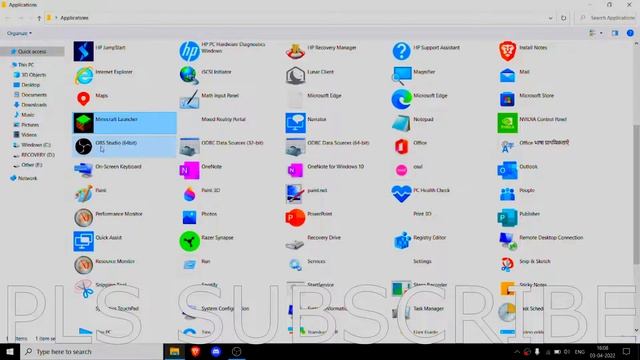Viewport: 640px width, 360px height.
Task: Open the Remote Desktop Connection icon
Action: (x=507, y=241)
